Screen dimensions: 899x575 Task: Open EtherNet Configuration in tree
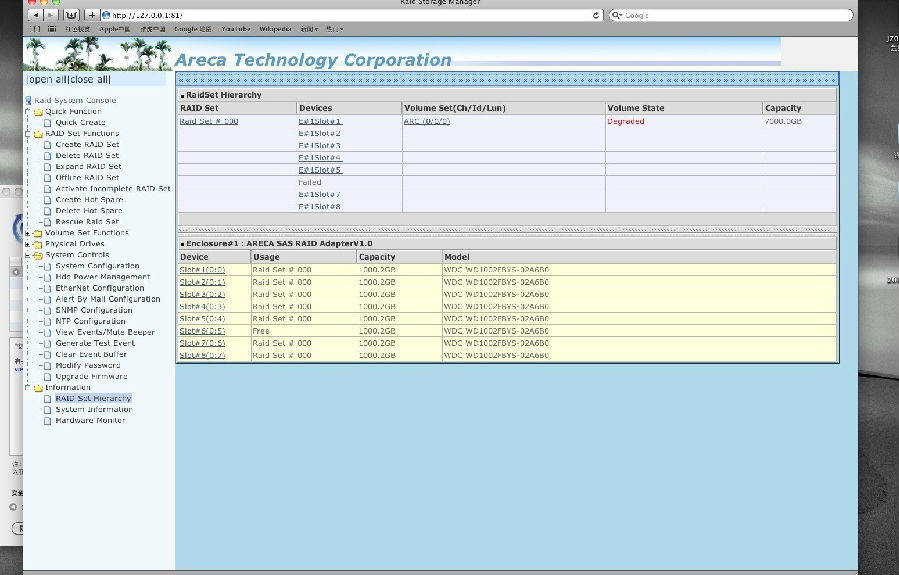[100, 288]
